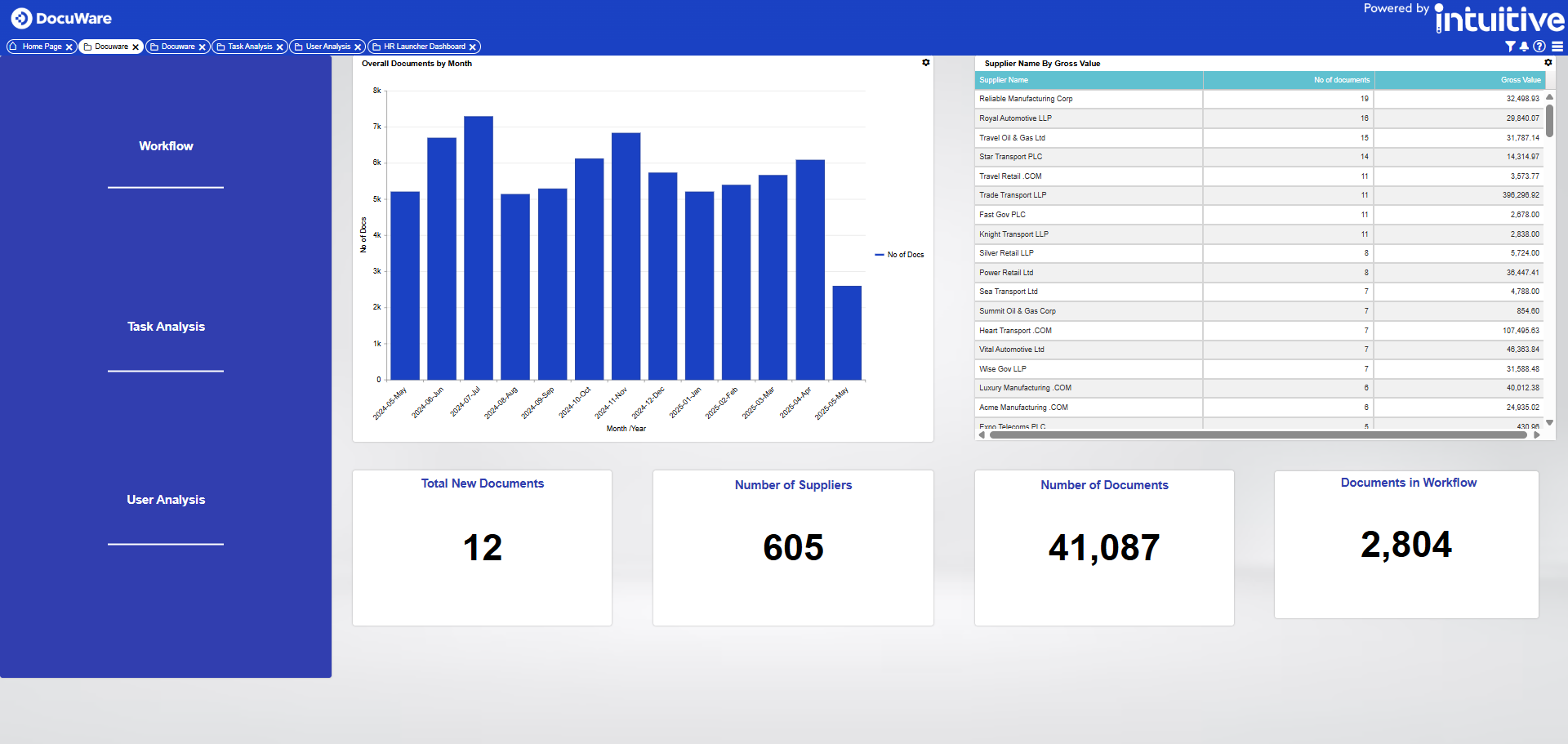Close the inactive blue Docuware tab
This screenshot has width=1568, height=744.
tap(202, 47)
